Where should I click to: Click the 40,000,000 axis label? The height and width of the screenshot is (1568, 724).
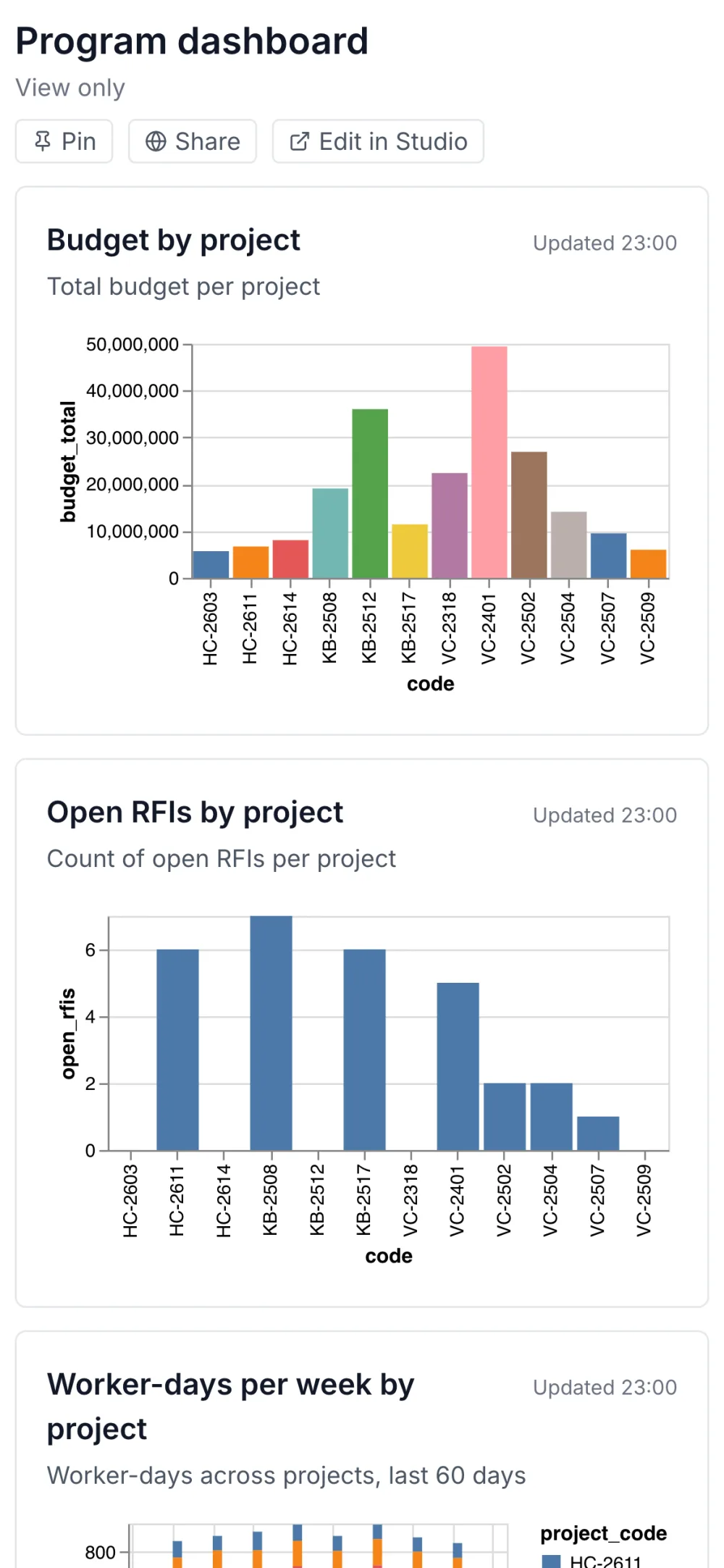coord(132,391)
